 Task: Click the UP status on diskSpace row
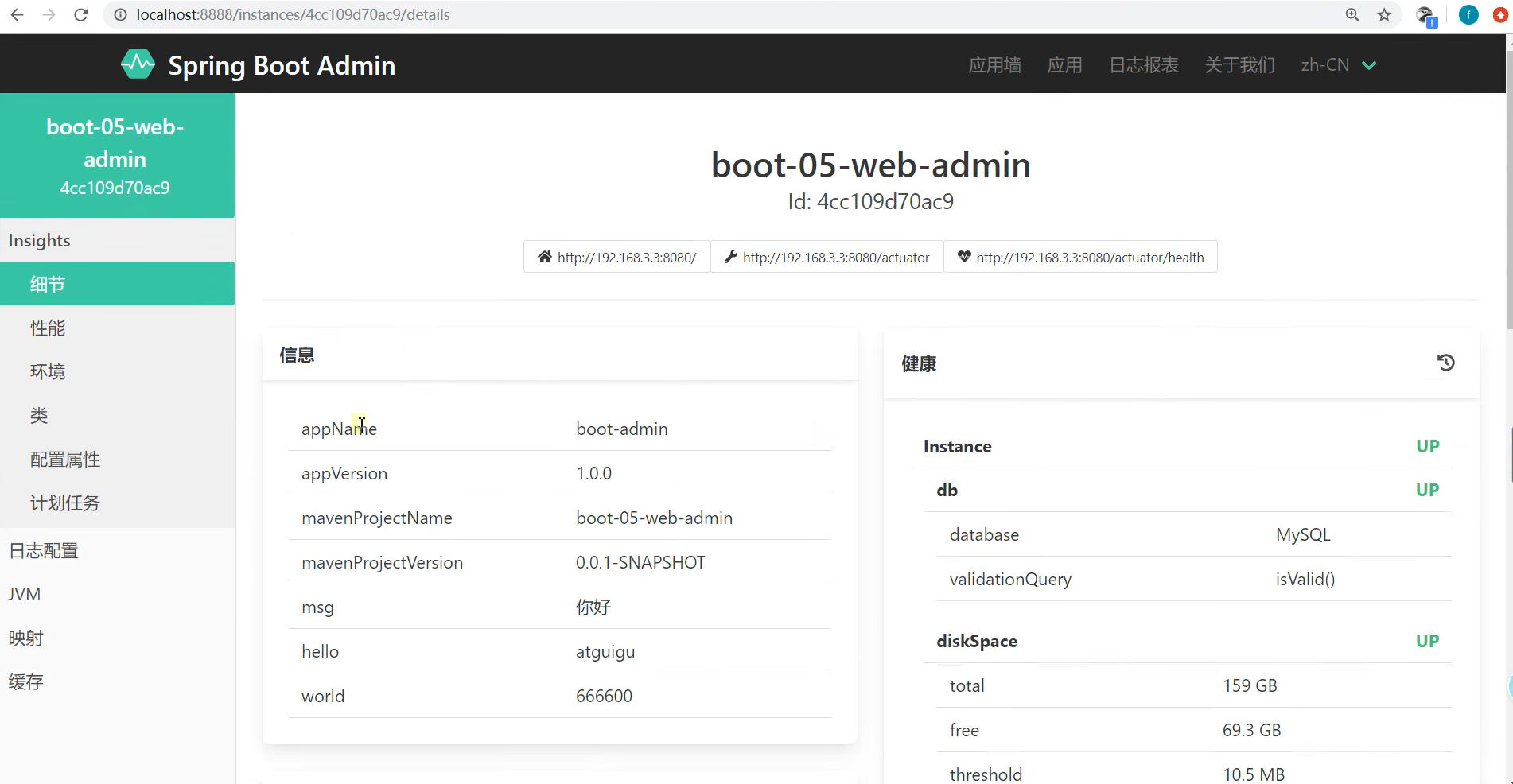click(1427, 641)
